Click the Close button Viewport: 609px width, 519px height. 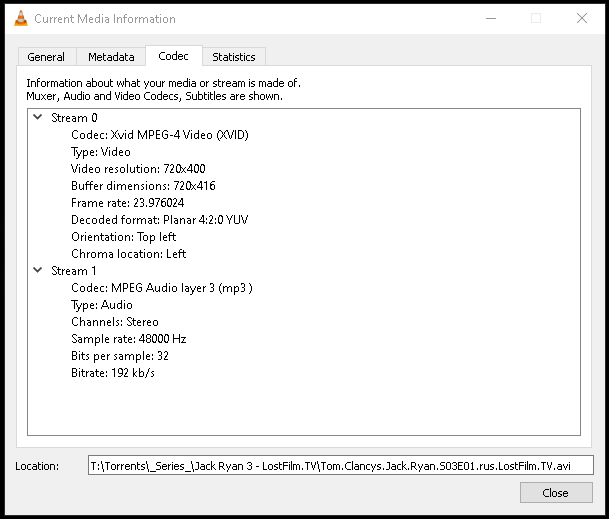click(x=556, y=493)
